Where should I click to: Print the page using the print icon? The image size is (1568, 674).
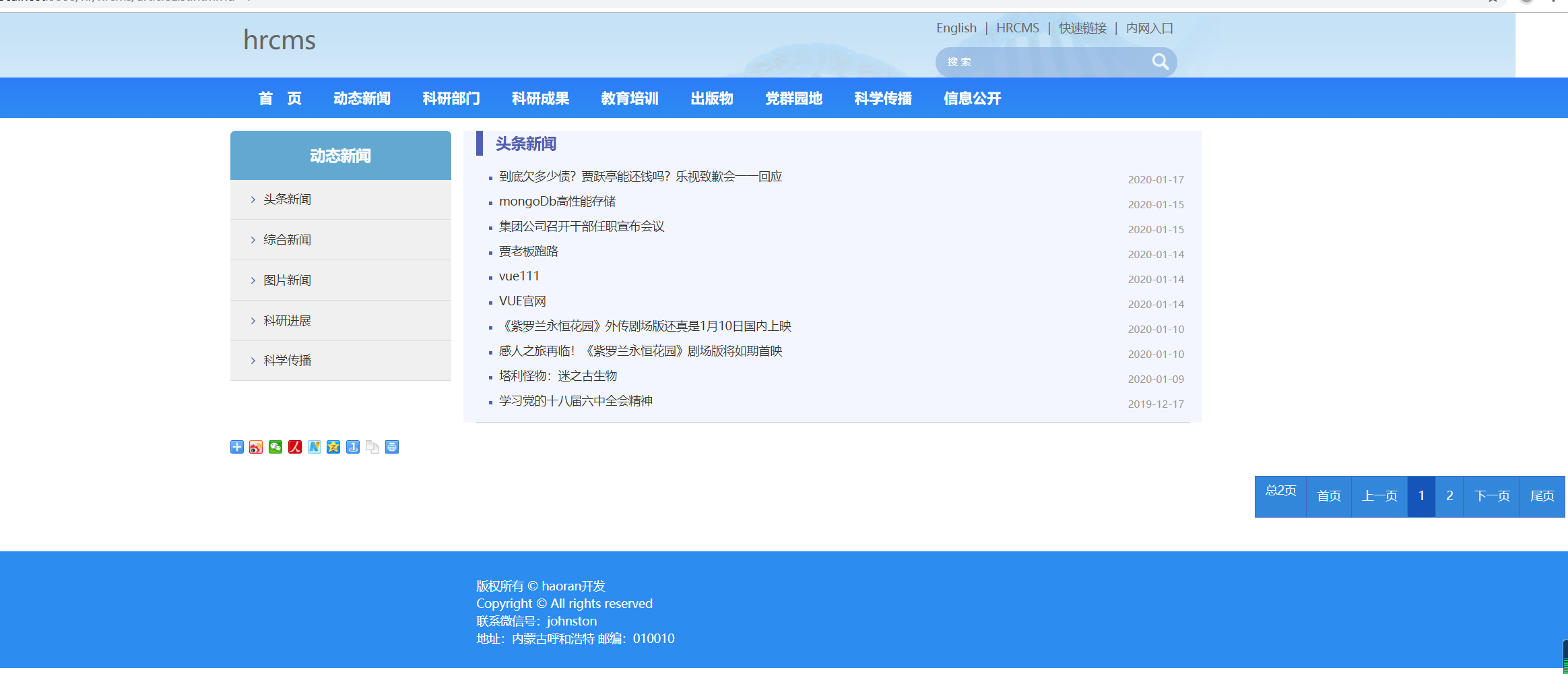click(392, 447)
